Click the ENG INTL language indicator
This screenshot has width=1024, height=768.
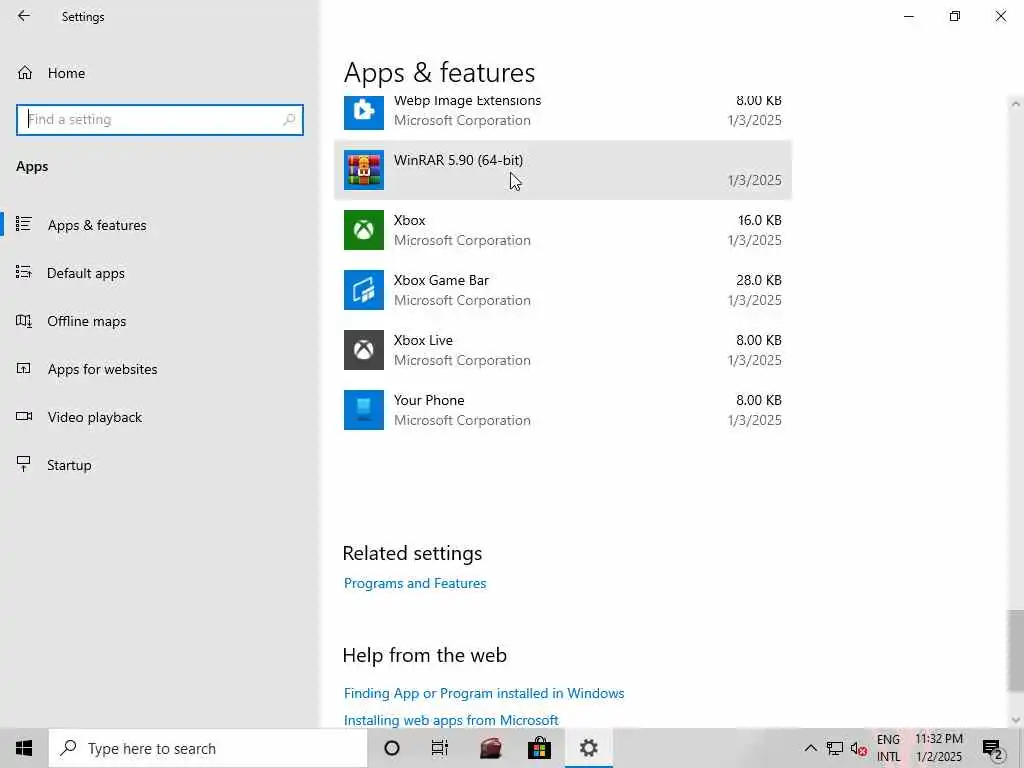click(x=888, y=748)
